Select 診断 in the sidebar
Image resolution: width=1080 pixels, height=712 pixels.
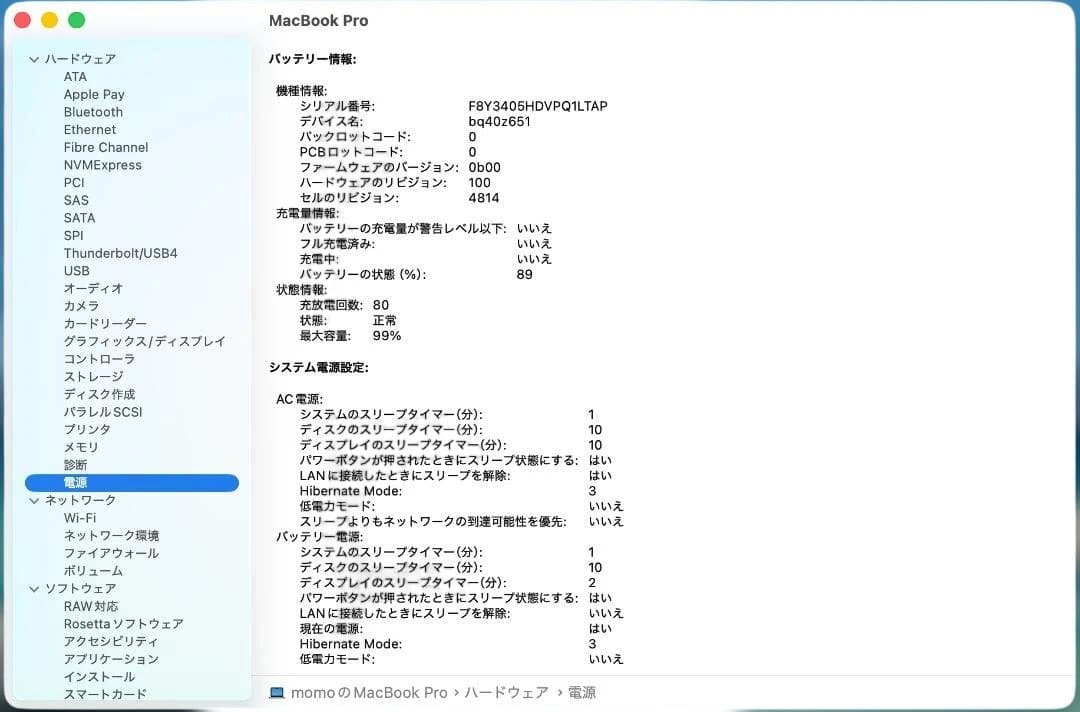pos(74,464)
